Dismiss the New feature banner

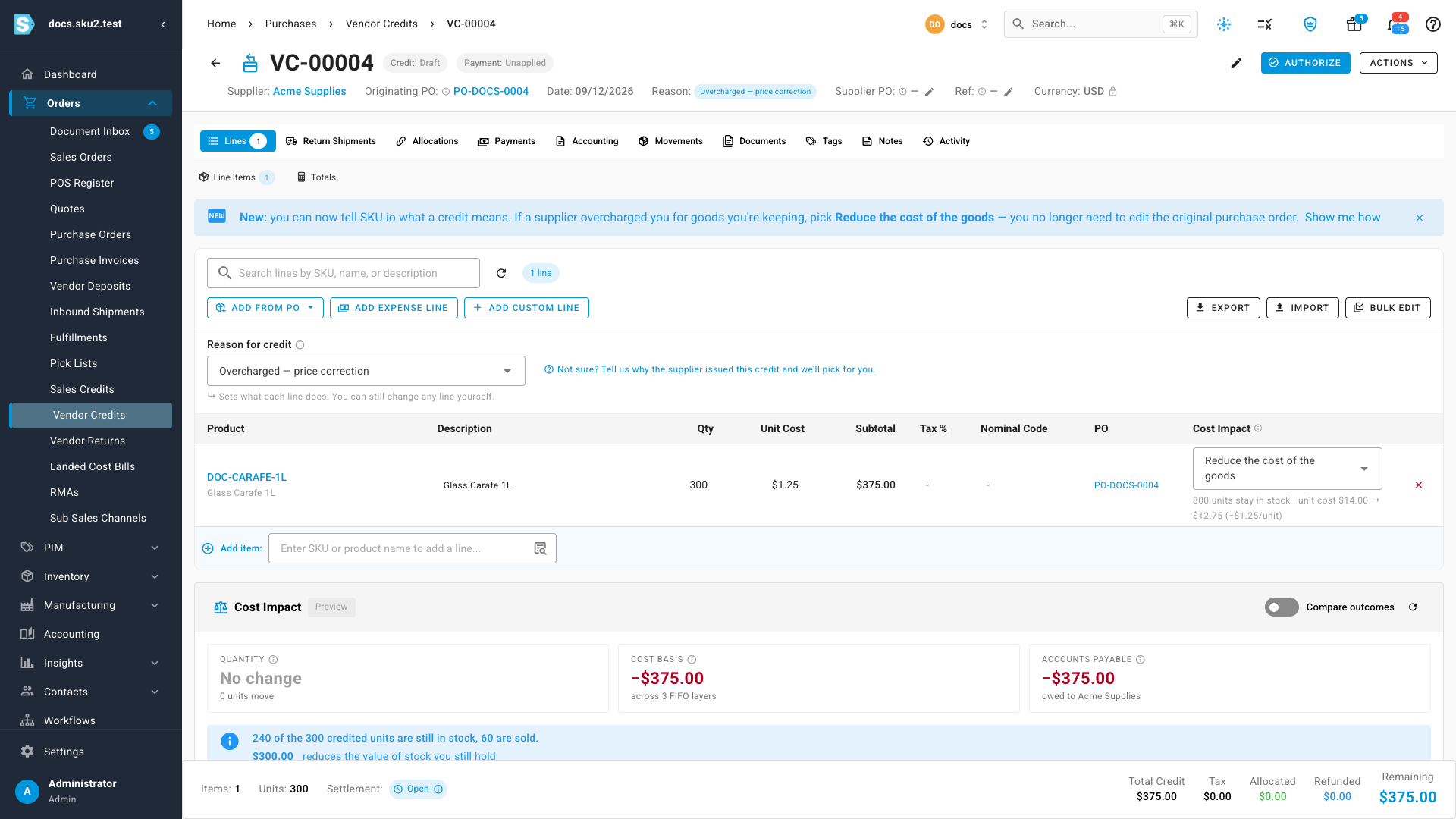[x=1420, y=218]
